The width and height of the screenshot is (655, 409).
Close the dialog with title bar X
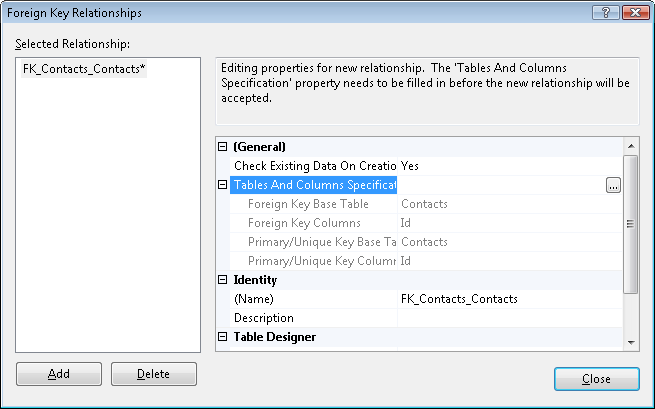634,12
